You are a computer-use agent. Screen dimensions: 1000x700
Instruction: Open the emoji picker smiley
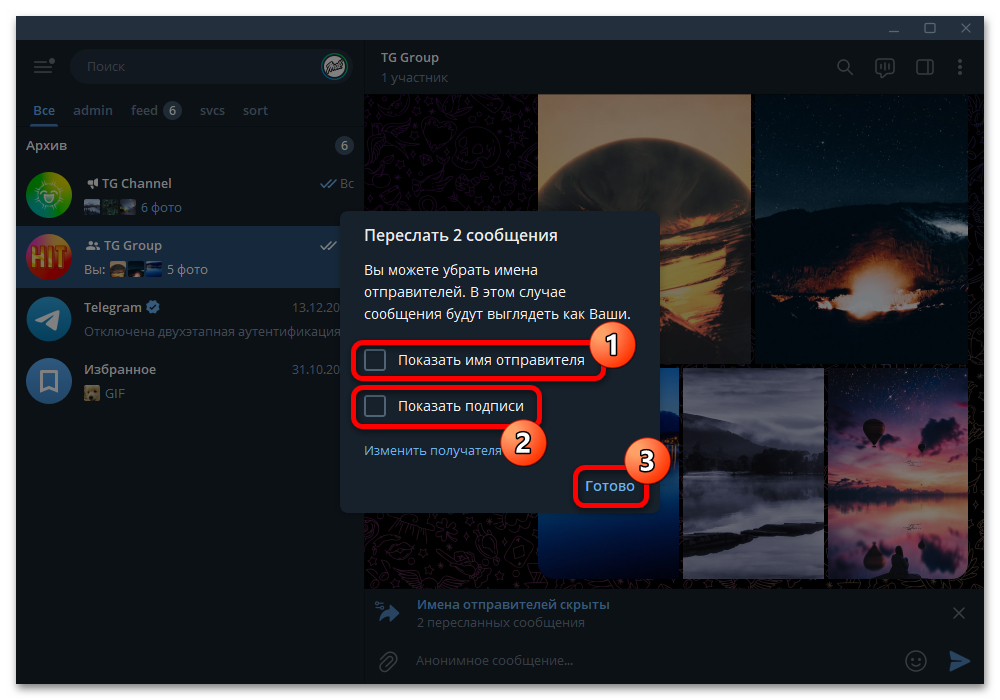point(916,660)
